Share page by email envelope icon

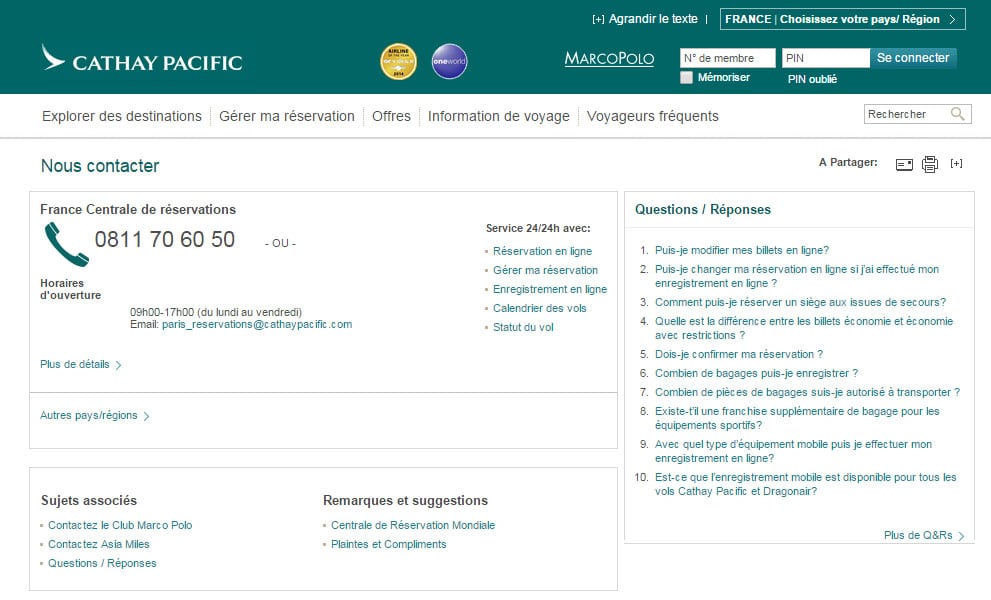pyautogui.click(x=904, y=164)
